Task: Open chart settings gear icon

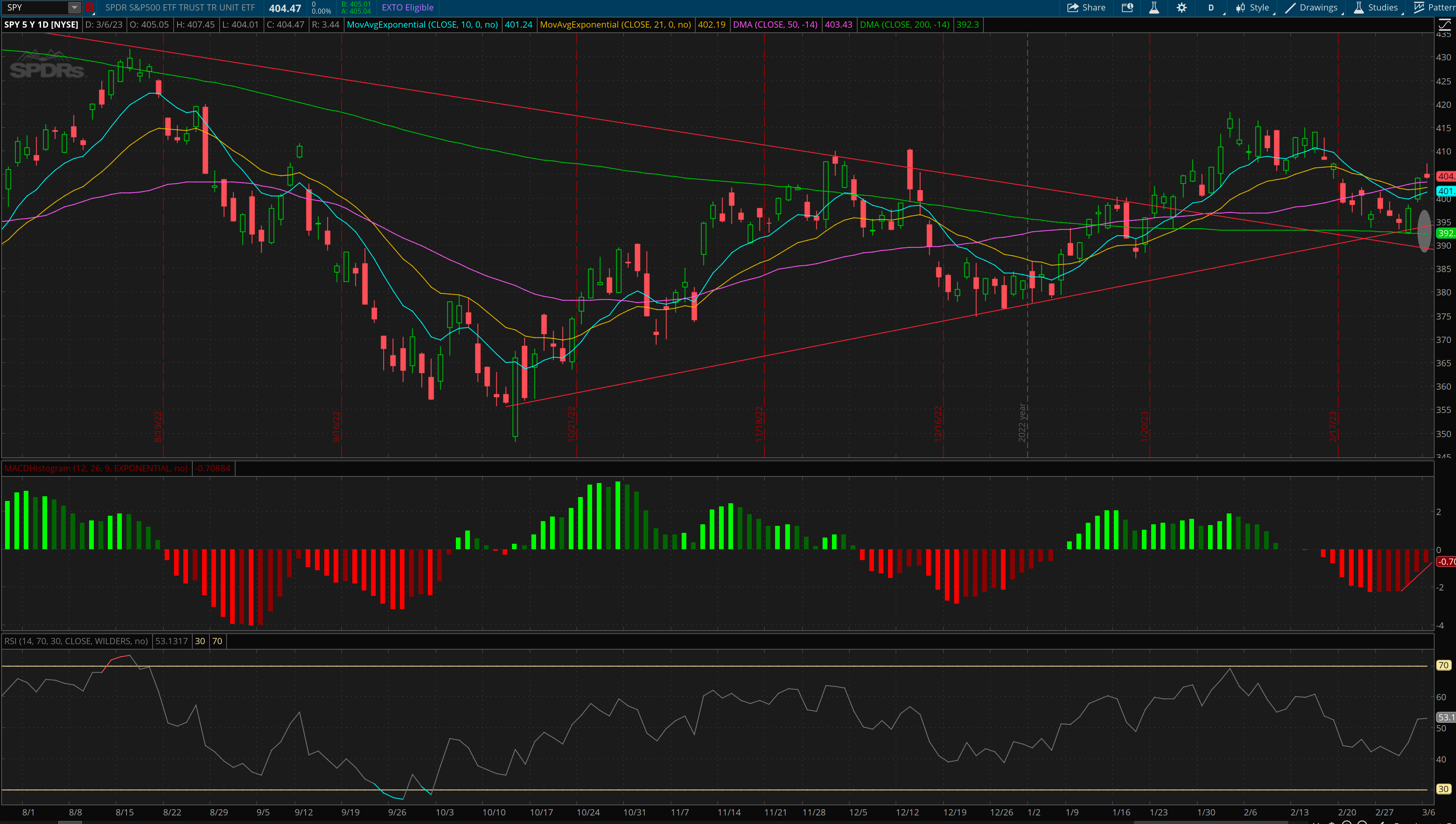Action: pos(1182,7)
